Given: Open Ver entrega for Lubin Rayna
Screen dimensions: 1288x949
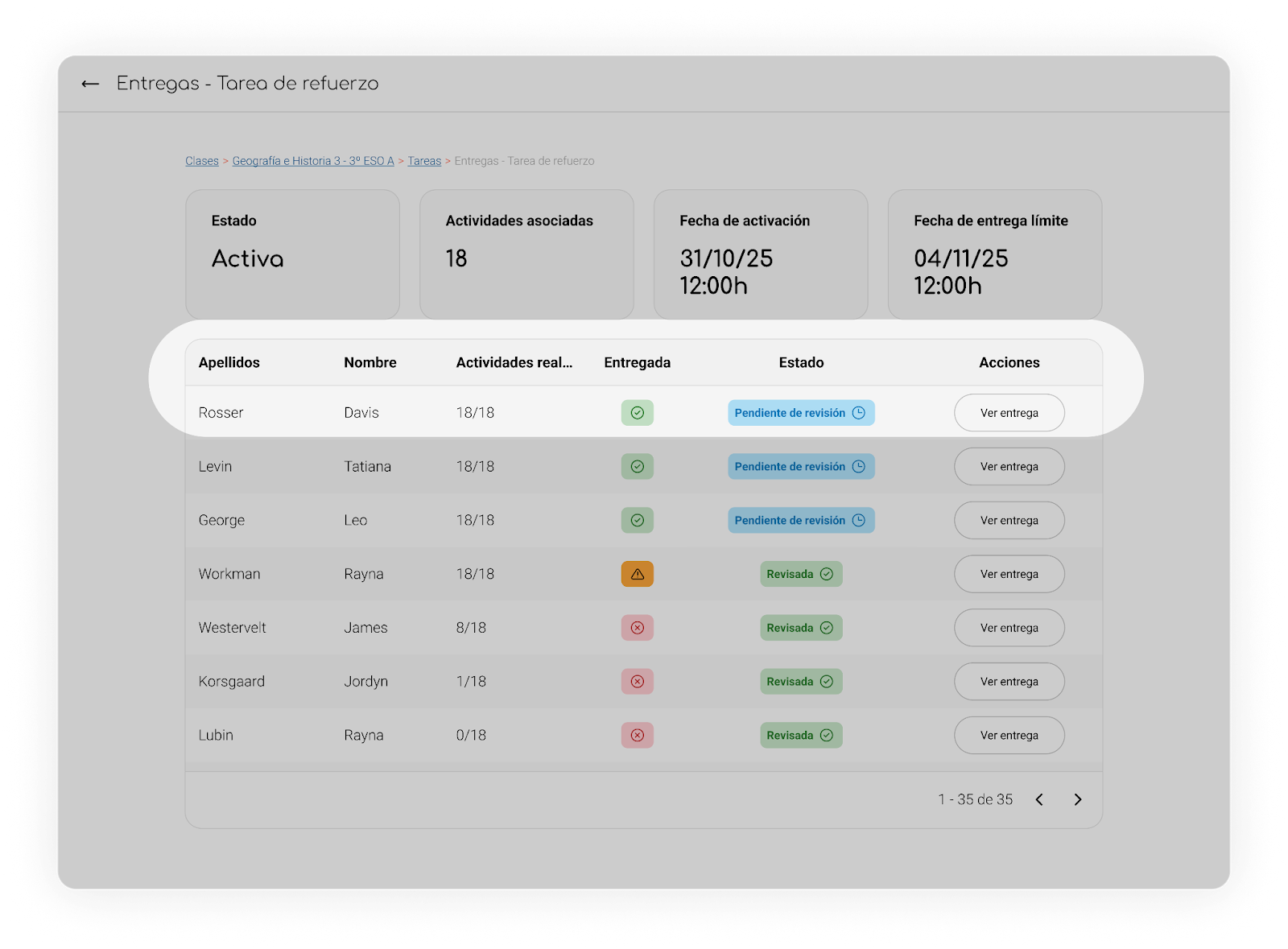Looking at the screenshot, I should click(x=1009, y=735).
